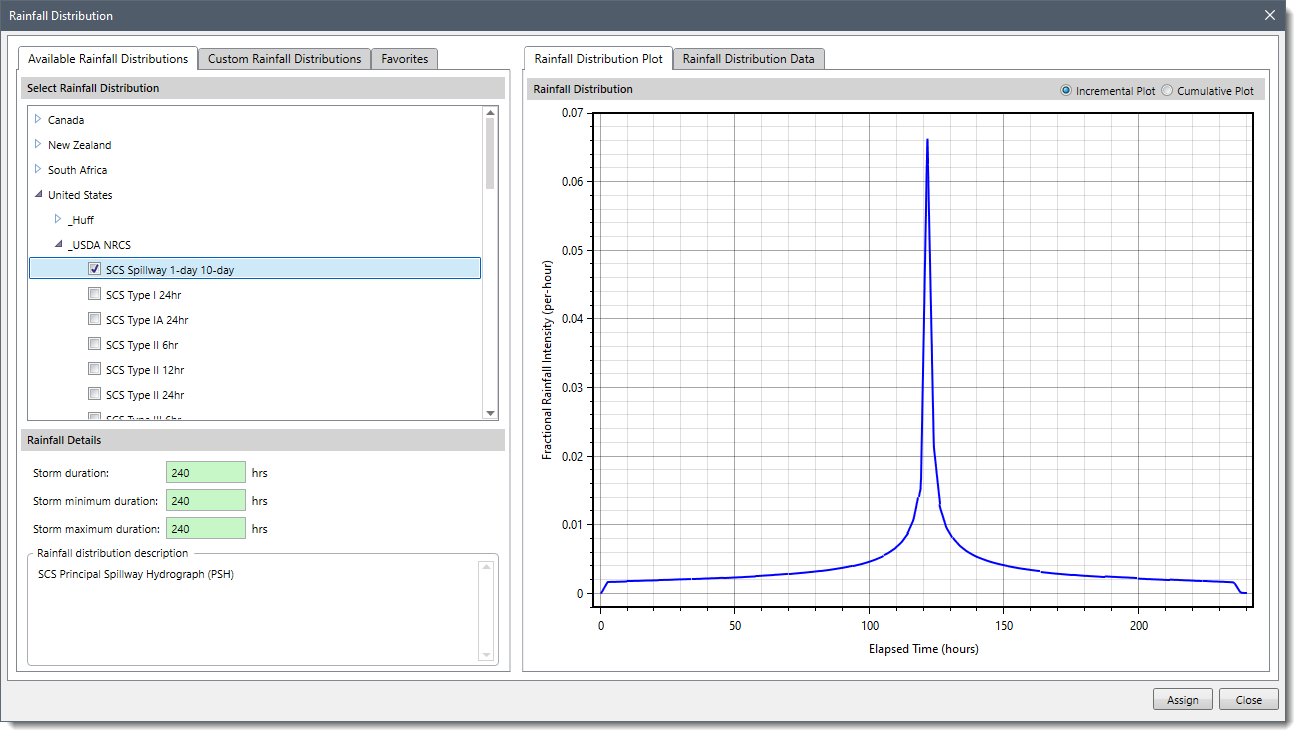Image resolution: width=1301 pixels, height=737 pixels.
Task: Expand the Canada tree node
Action: click(37, 119)
